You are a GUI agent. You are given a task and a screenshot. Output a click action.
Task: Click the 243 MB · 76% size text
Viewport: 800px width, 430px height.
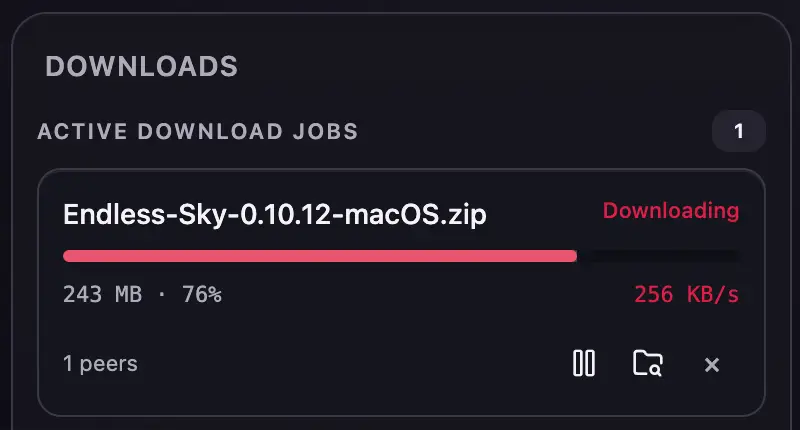click(142, 294)
